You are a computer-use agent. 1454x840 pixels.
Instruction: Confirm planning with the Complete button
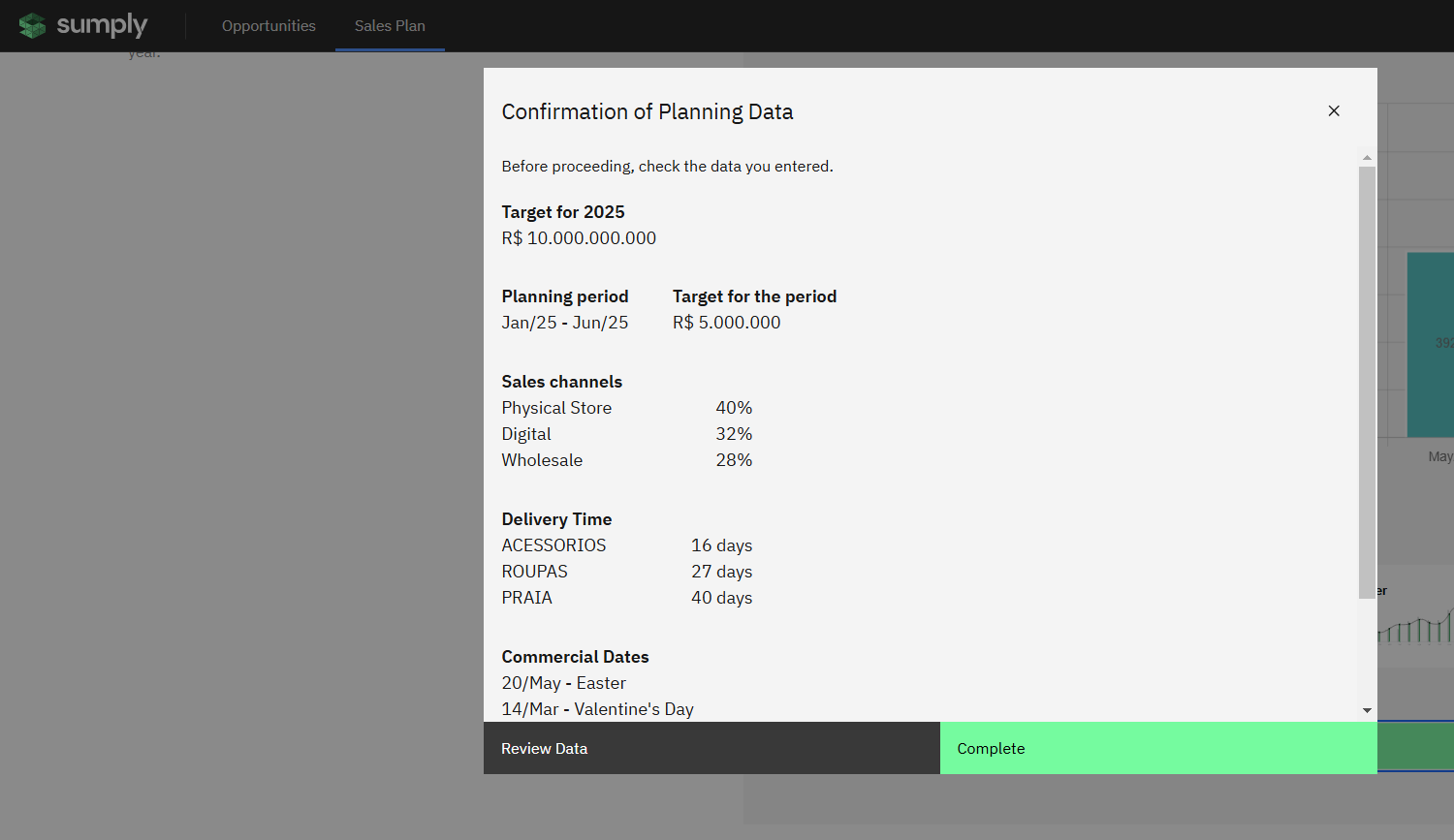(1157, 748)
